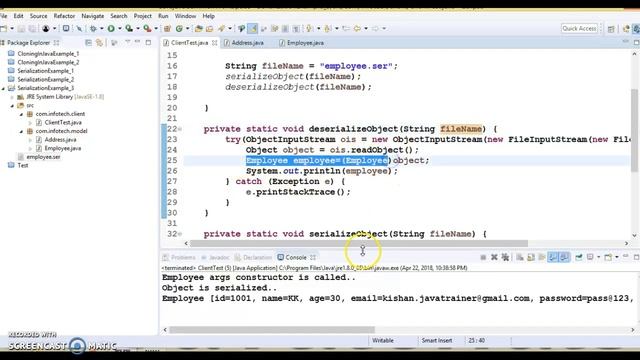Click the Search flashlight toolbar icon
Image resolution: width=640 pixels, height=360 pixels.
coord(222,29)
